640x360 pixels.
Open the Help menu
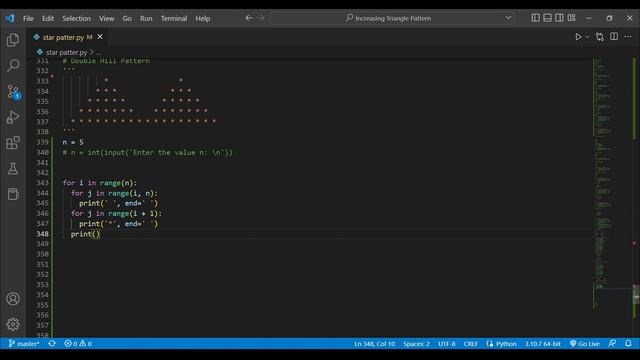coord(202,18)
